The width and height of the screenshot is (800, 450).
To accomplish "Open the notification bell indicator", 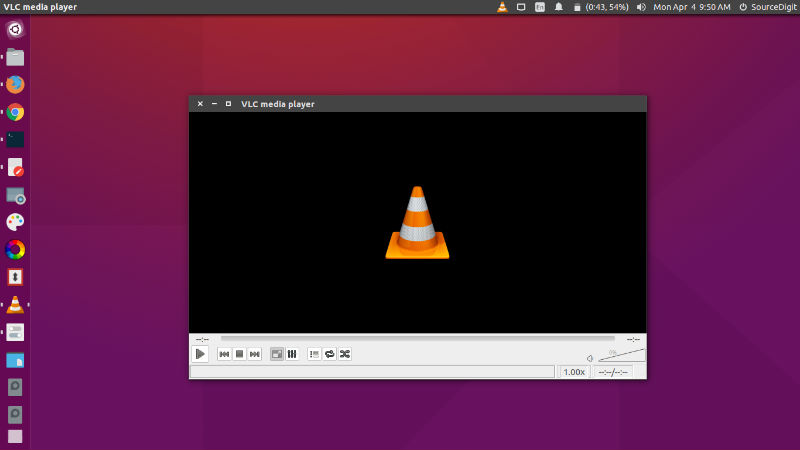I will pos(559,7).
